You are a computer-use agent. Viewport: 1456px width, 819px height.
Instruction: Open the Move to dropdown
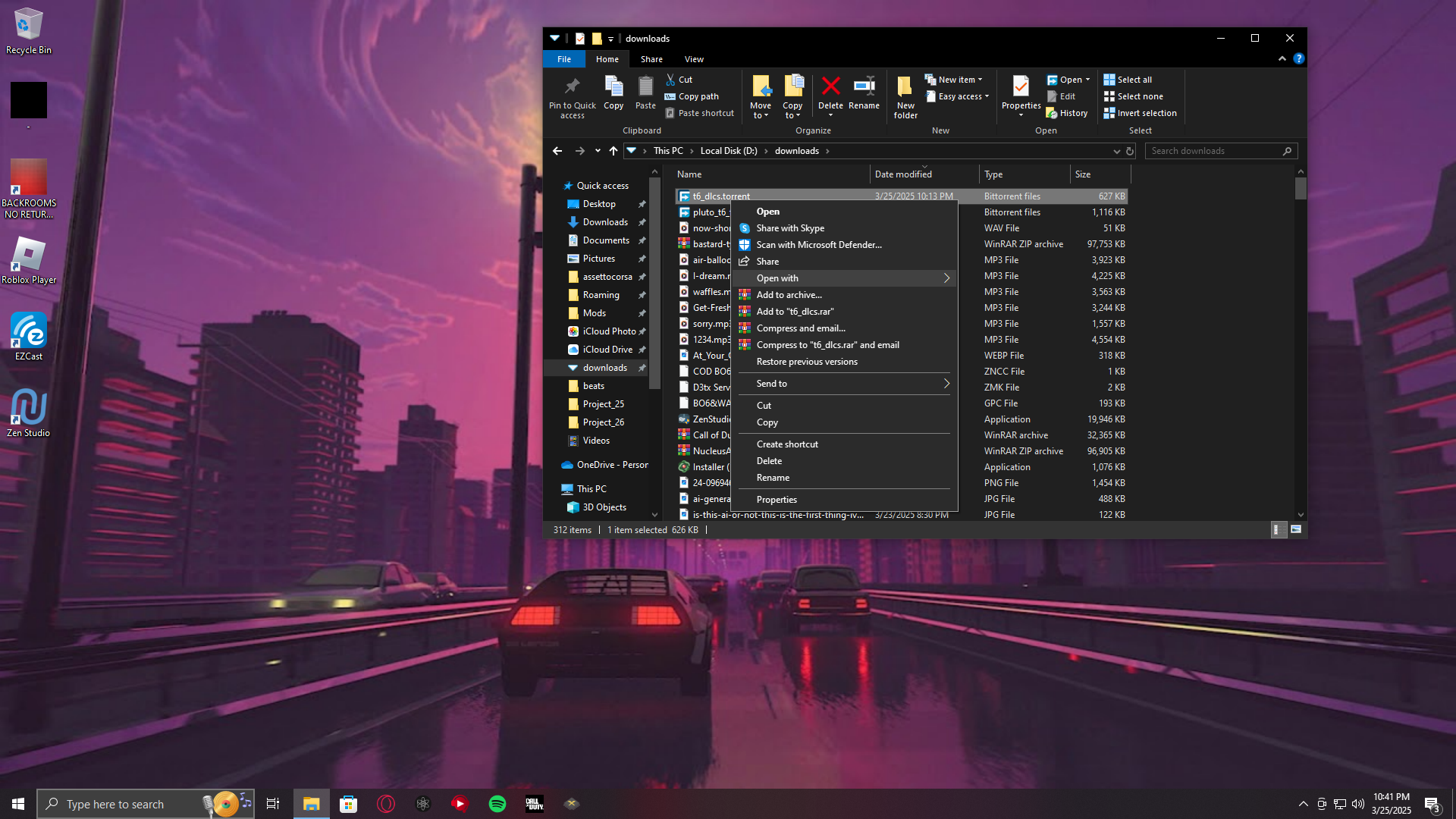(x=760, y=111)
